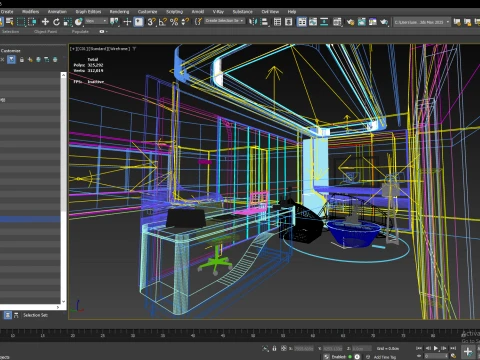This screenshot has height=360, width=480.
Task: Activate the Select and Move tool
Action: [x=45, y=22]
